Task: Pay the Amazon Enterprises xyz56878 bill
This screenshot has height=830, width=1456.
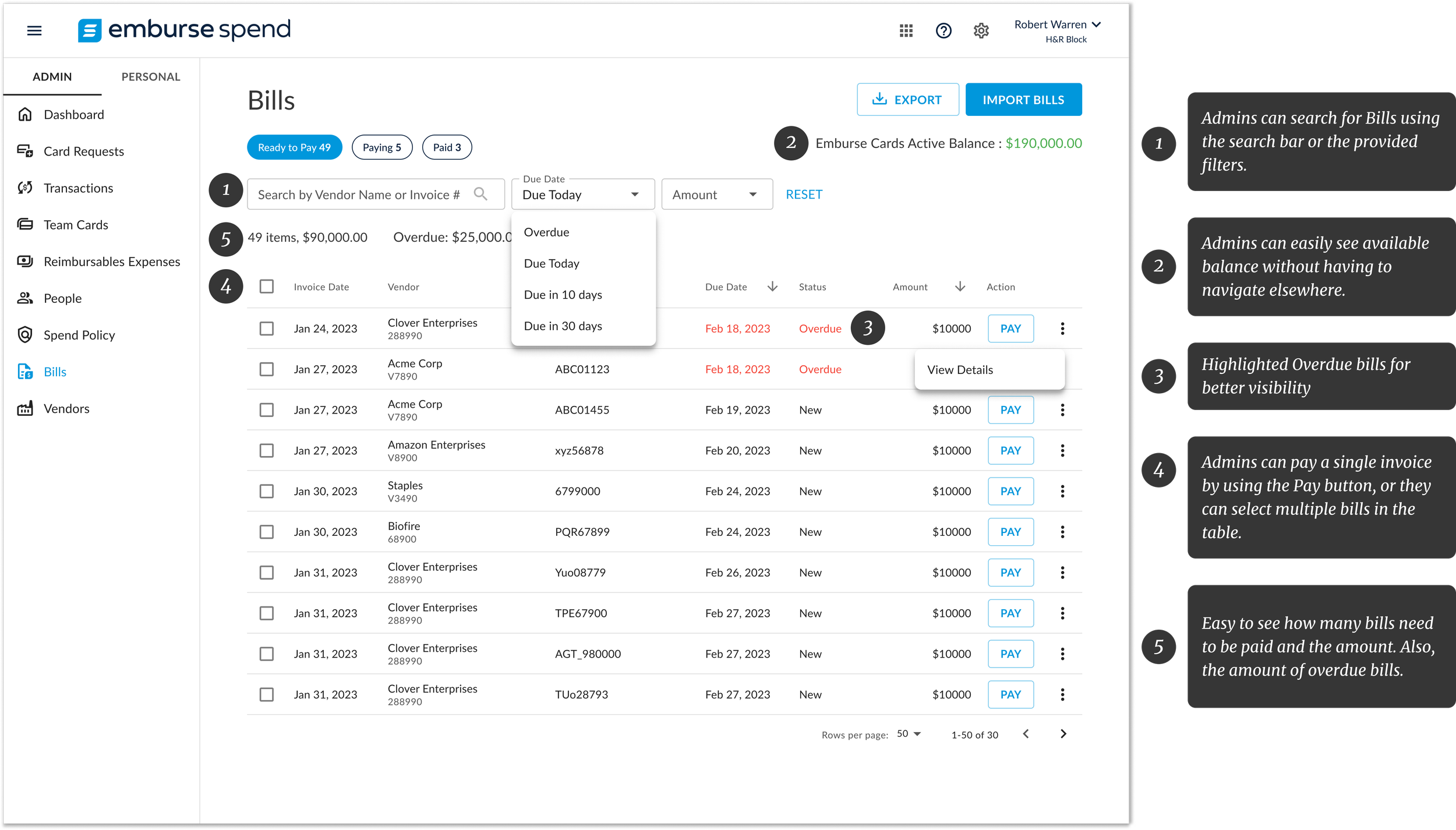Action: [x=1010, y=450]
